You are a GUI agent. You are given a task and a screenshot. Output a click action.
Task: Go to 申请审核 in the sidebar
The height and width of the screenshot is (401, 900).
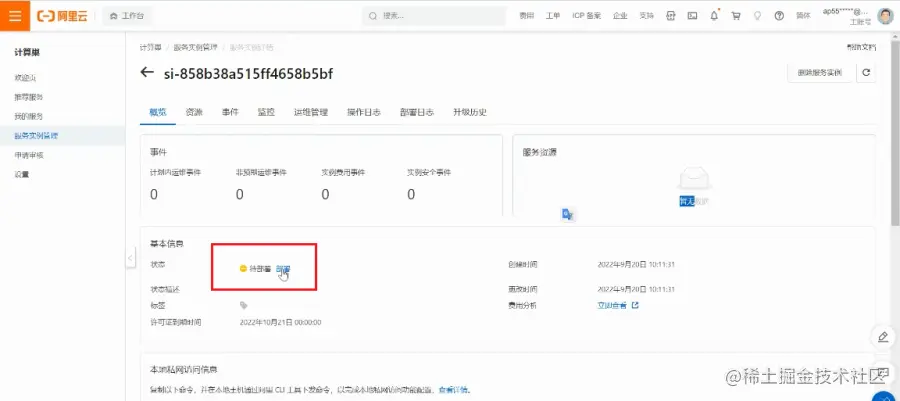click(29, 155)
